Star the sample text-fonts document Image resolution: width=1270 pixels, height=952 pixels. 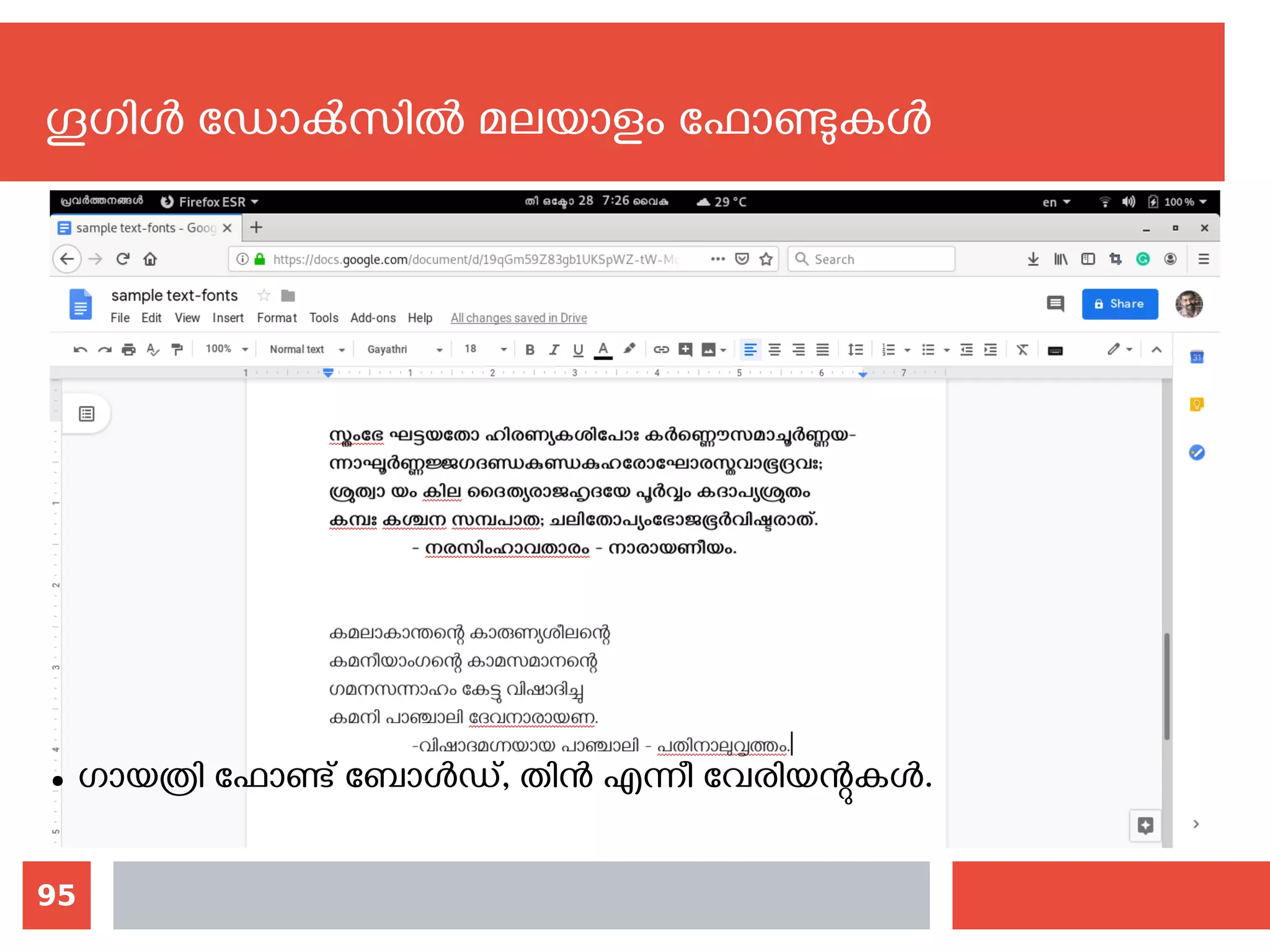pyautogui.click(x=264, y=295)
